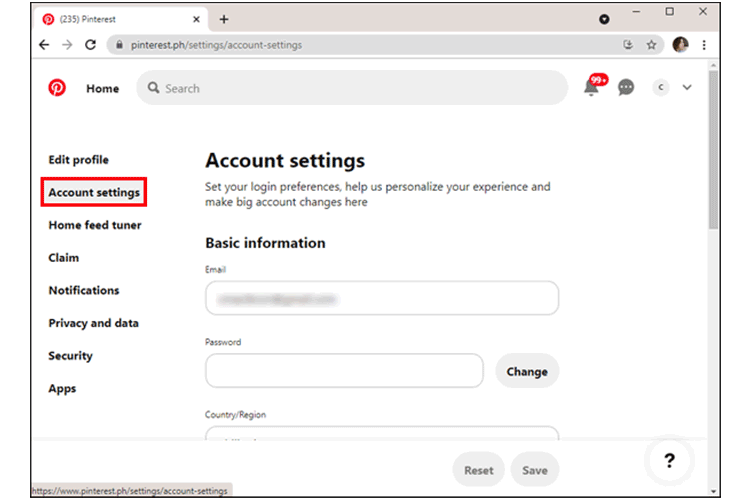Bookmark page with the star icon
Image resolution: width=750 pixels, height=500 pixels.
click(652, 45)
